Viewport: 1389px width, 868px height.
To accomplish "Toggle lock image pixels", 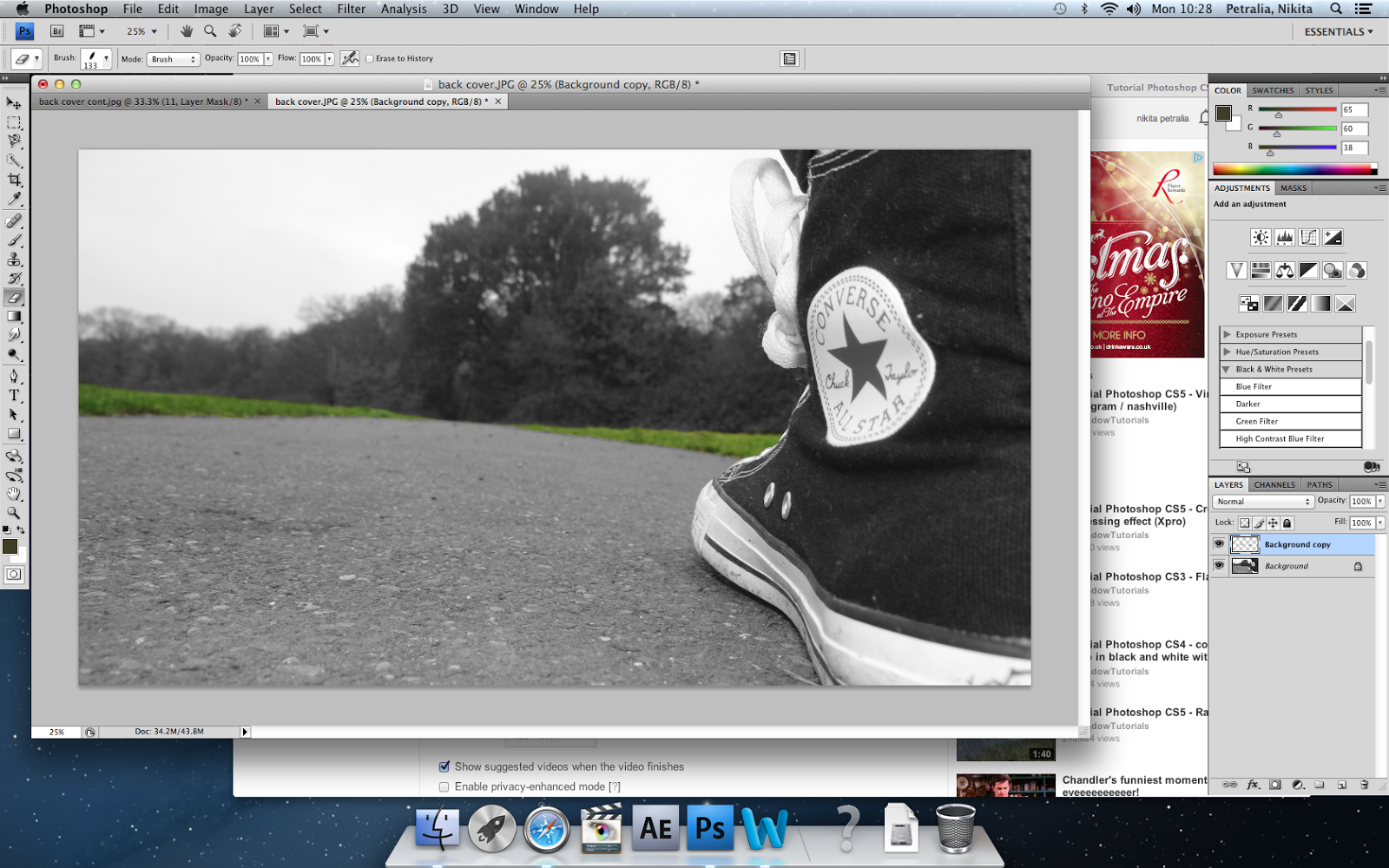I will pos(1259,523).
